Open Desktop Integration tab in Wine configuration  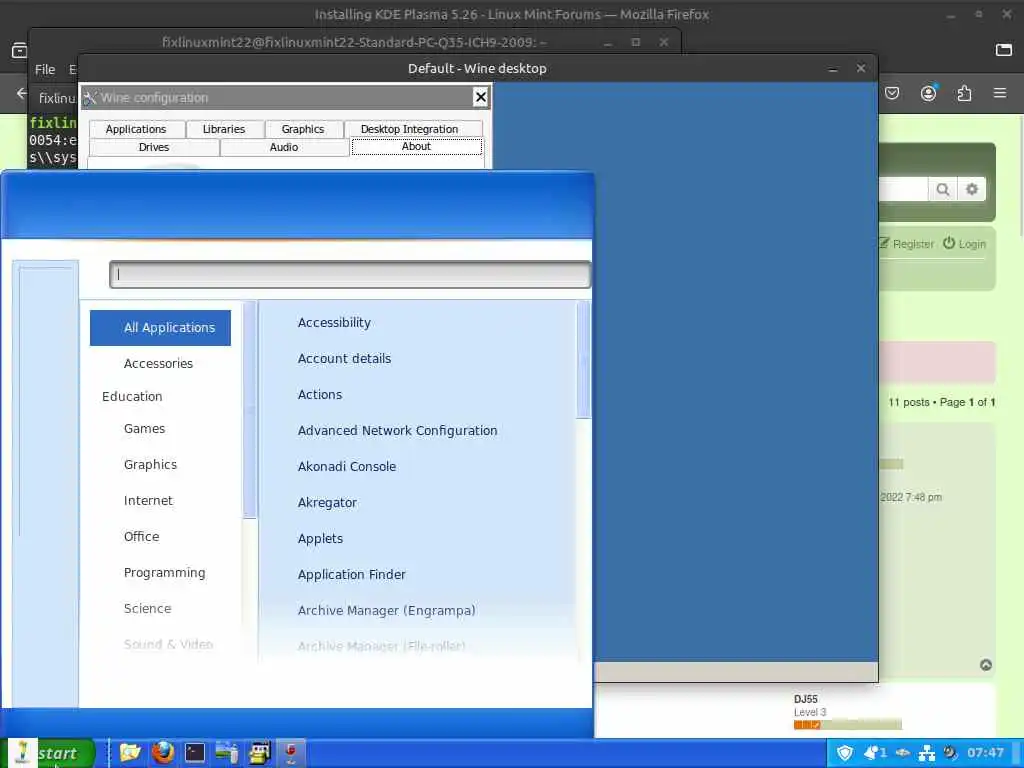pos(409,129)
